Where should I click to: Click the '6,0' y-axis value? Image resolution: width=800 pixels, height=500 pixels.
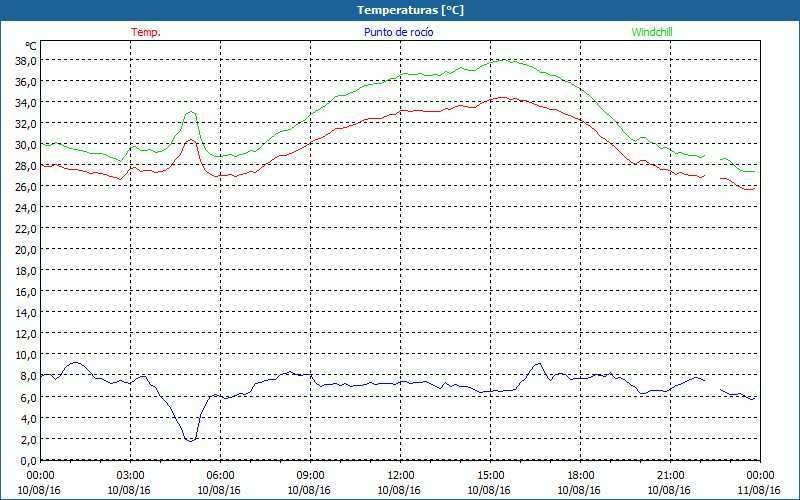(29, 397)
